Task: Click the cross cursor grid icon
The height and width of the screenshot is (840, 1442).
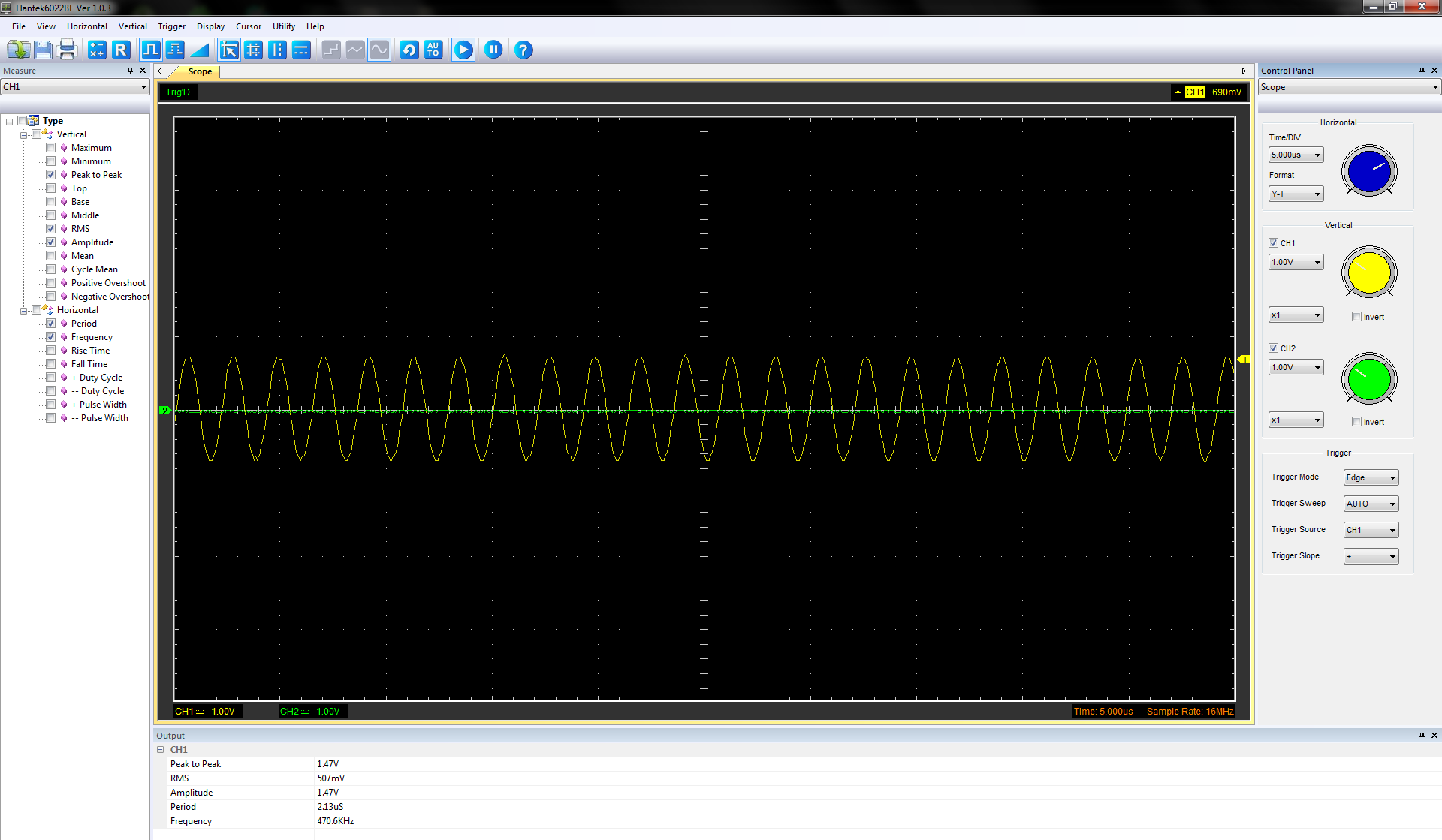Action: pyautogui.click(x=253, y=50)
